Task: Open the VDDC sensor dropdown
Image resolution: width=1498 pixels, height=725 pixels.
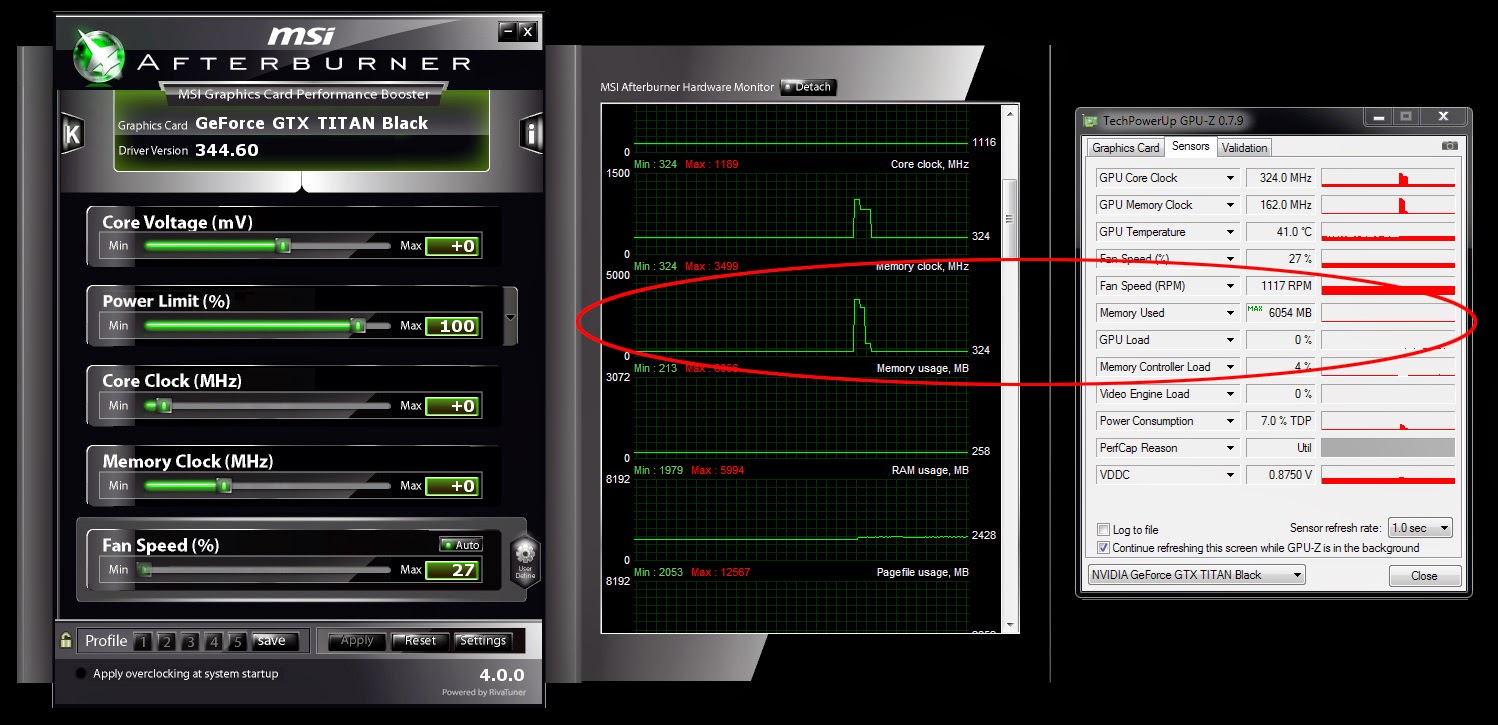Action: (x=1230, y=475)
